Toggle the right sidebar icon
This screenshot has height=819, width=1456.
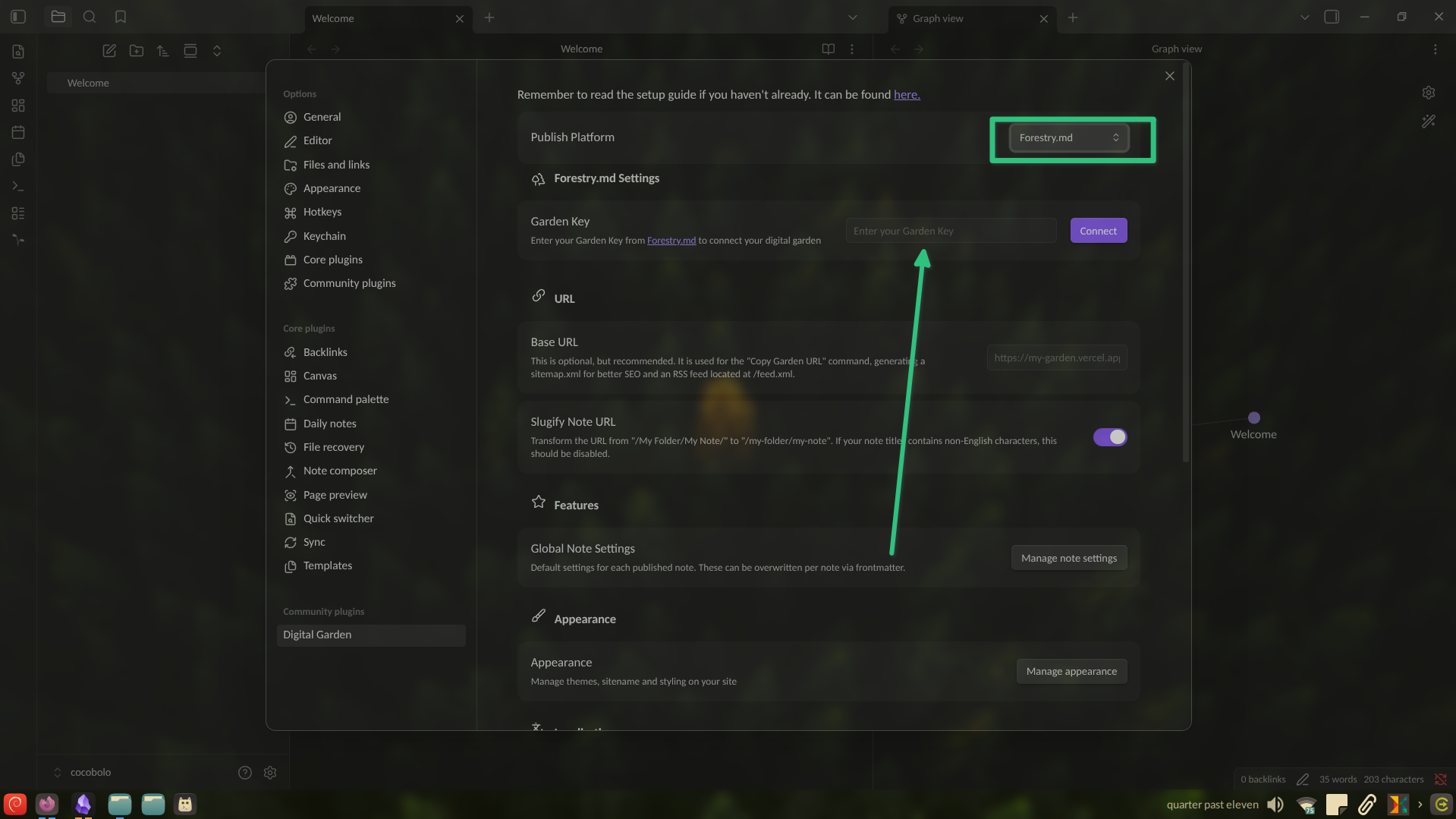[1332, 17]
